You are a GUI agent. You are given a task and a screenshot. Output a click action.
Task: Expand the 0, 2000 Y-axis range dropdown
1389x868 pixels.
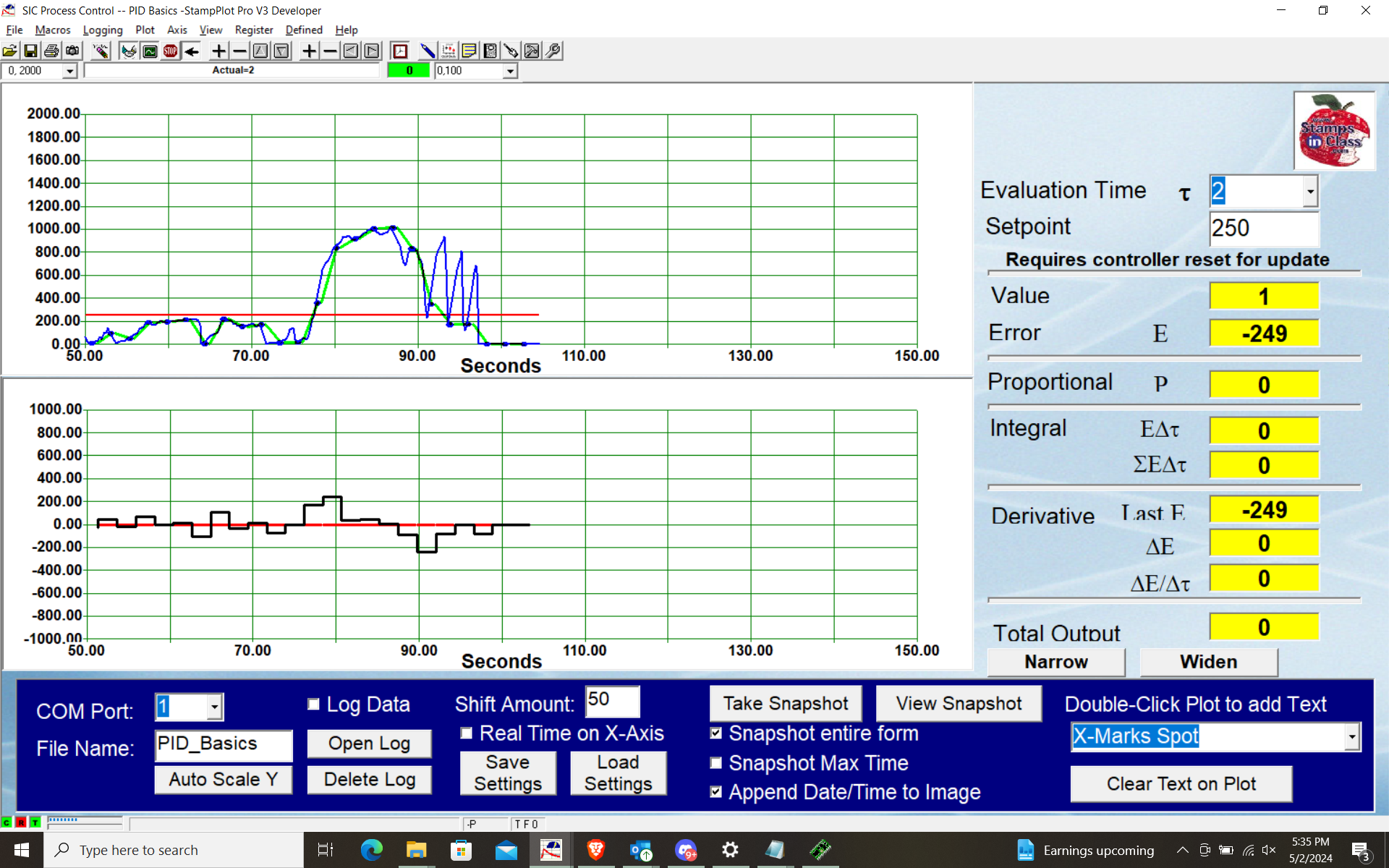point(69,71)
